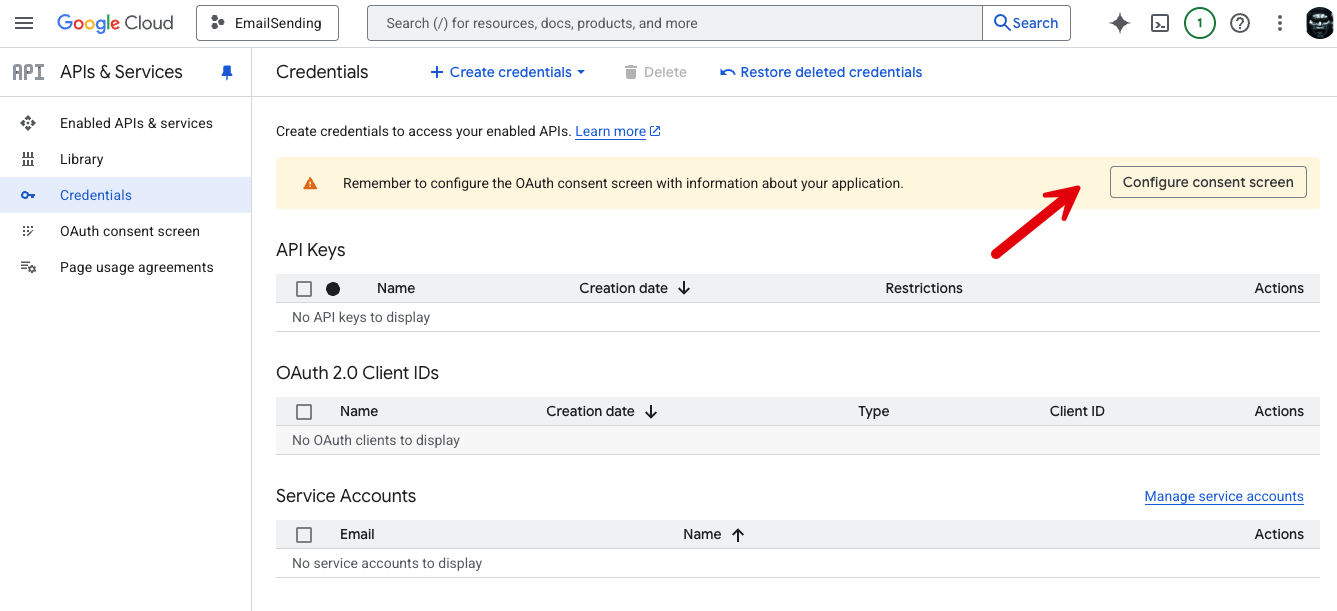Open the main navigation hamburger menu
The width and height of the screenshot is (1337, 611).
24,23
